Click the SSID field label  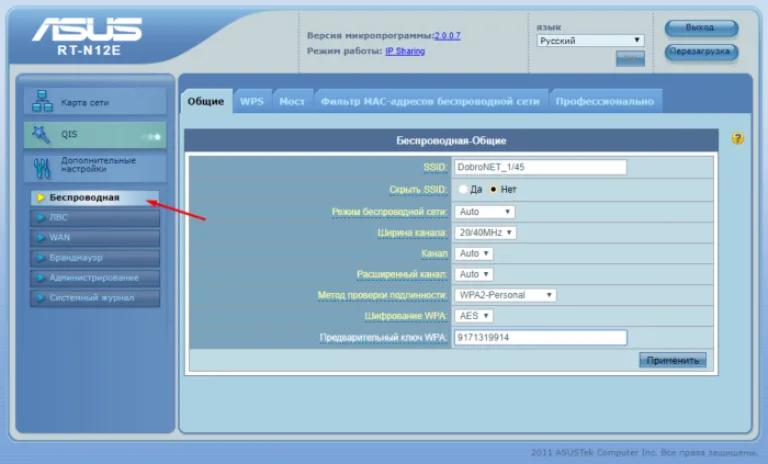[x=435, y=168]
